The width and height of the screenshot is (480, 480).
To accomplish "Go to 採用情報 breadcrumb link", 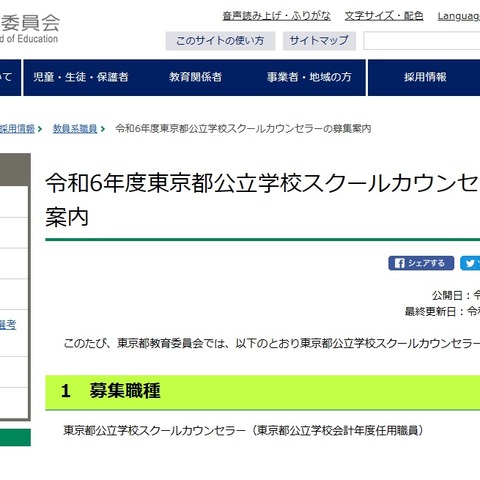I will tap(17, 129).
